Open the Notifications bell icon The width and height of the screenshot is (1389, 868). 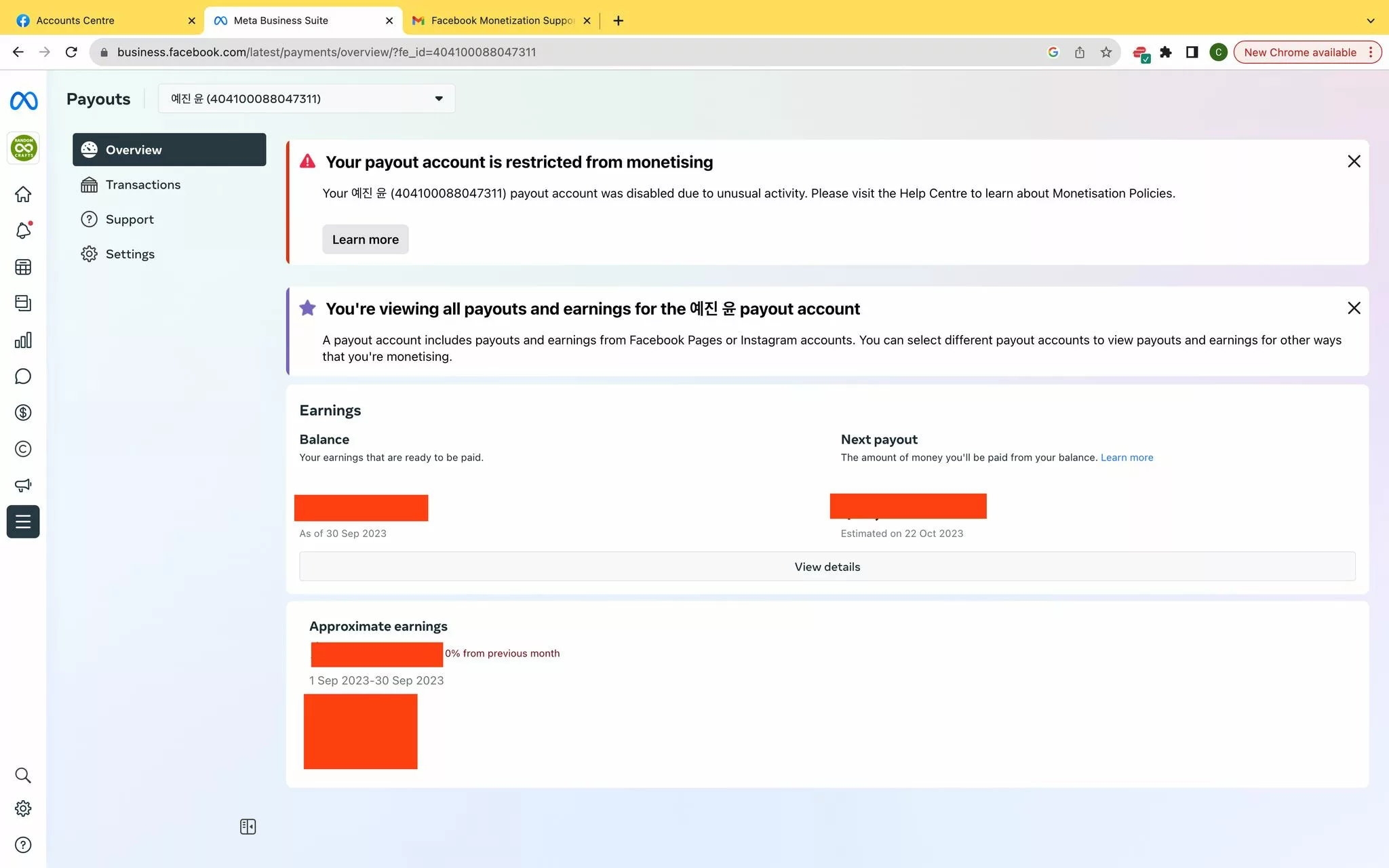point(23,231)
